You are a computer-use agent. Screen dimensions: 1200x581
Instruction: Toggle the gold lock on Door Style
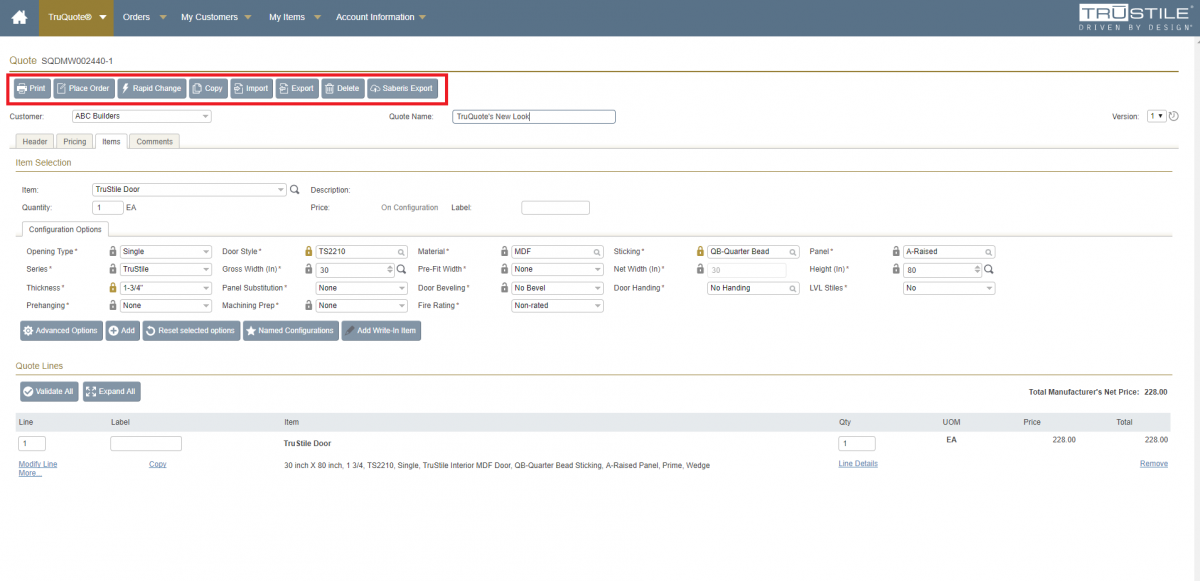[308, 251]
